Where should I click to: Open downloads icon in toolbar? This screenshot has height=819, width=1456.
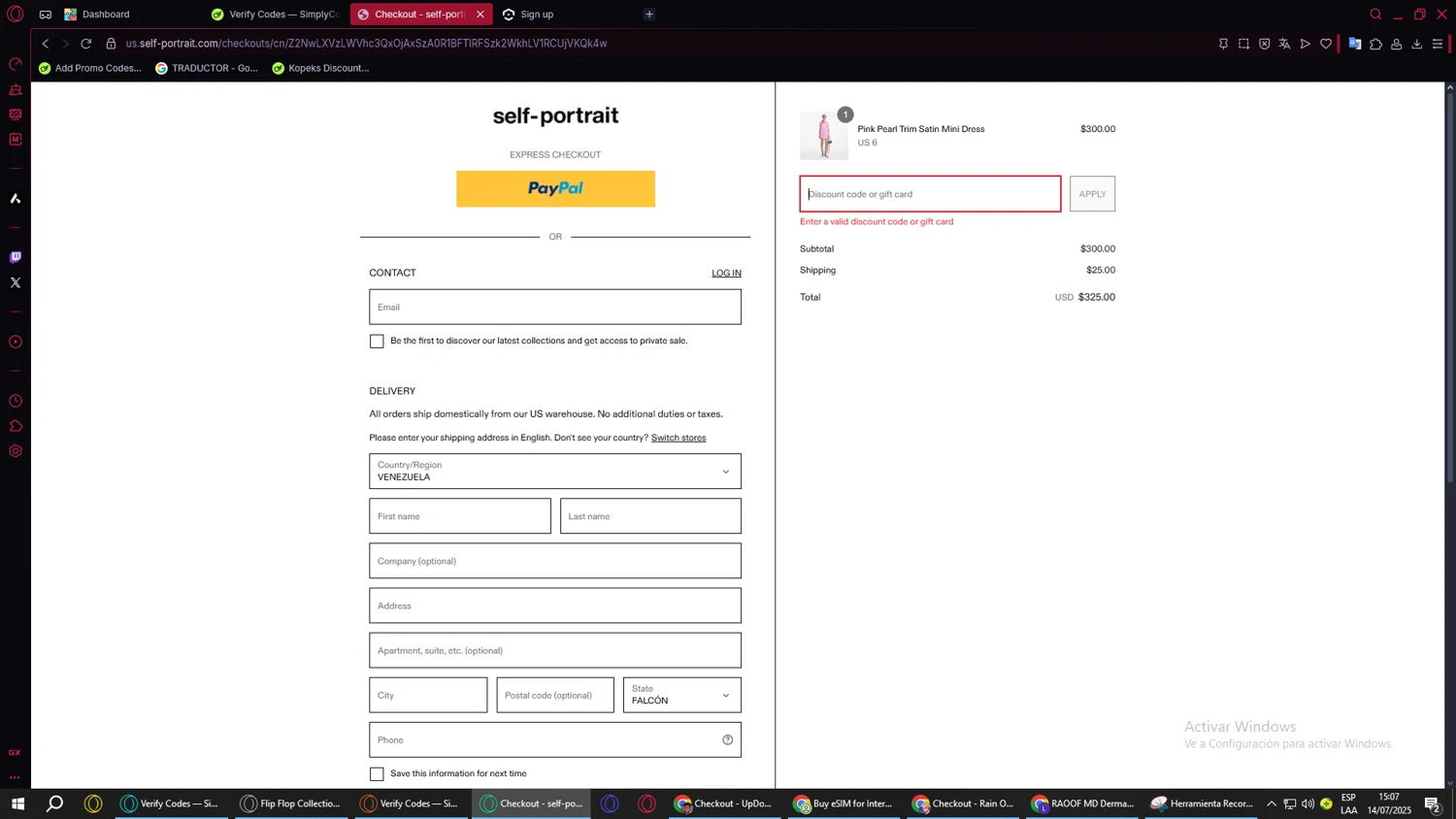(x=1416, y=44)
